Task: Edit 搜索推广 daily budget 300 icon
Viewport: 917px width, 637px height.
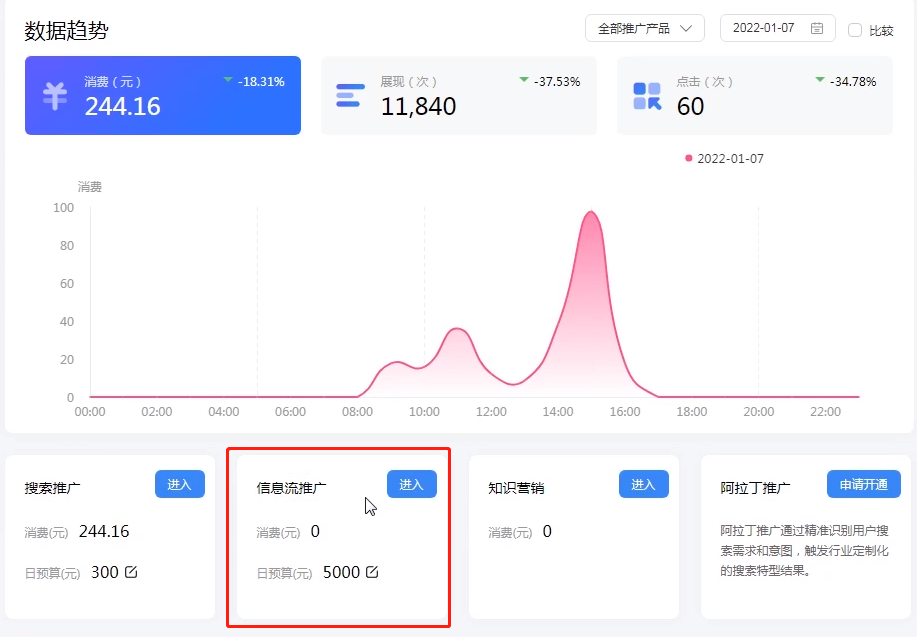Action: tap(131, 572)
